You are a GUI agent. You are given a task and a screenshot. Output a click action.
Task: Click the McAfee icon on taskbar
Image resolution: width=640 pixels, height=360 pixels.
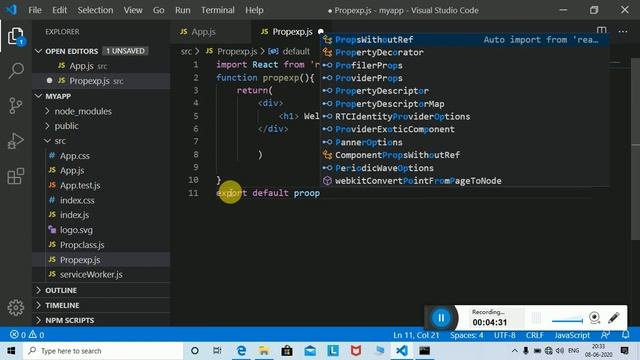[x=356, y=351]
